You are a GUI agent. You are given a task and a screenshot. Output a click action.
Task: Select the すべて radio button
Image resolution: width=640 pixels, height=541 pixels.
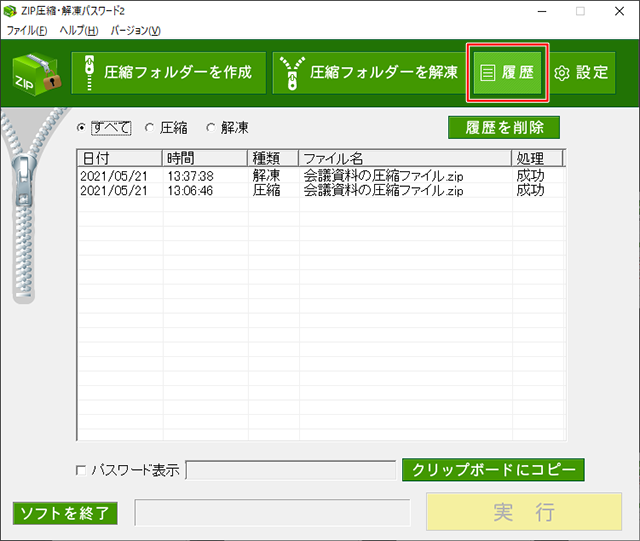pyautogui.click(x=82, y=128)
